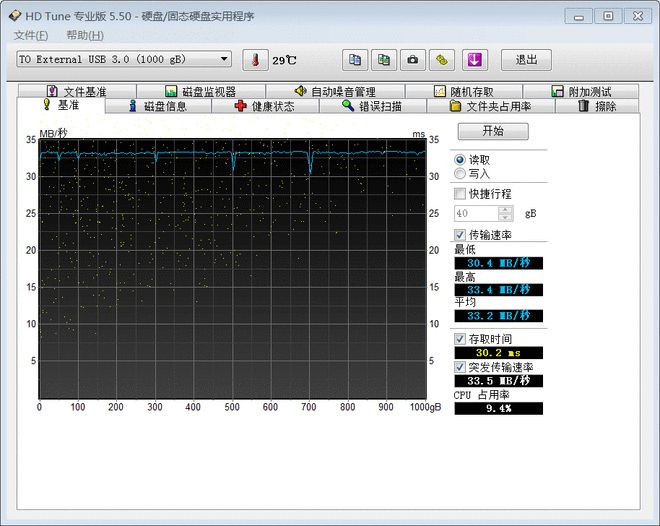The width and height of the screenshot is (660, 526).
Task: Open the 磁盘信息 tab
Action: point(158,106)
